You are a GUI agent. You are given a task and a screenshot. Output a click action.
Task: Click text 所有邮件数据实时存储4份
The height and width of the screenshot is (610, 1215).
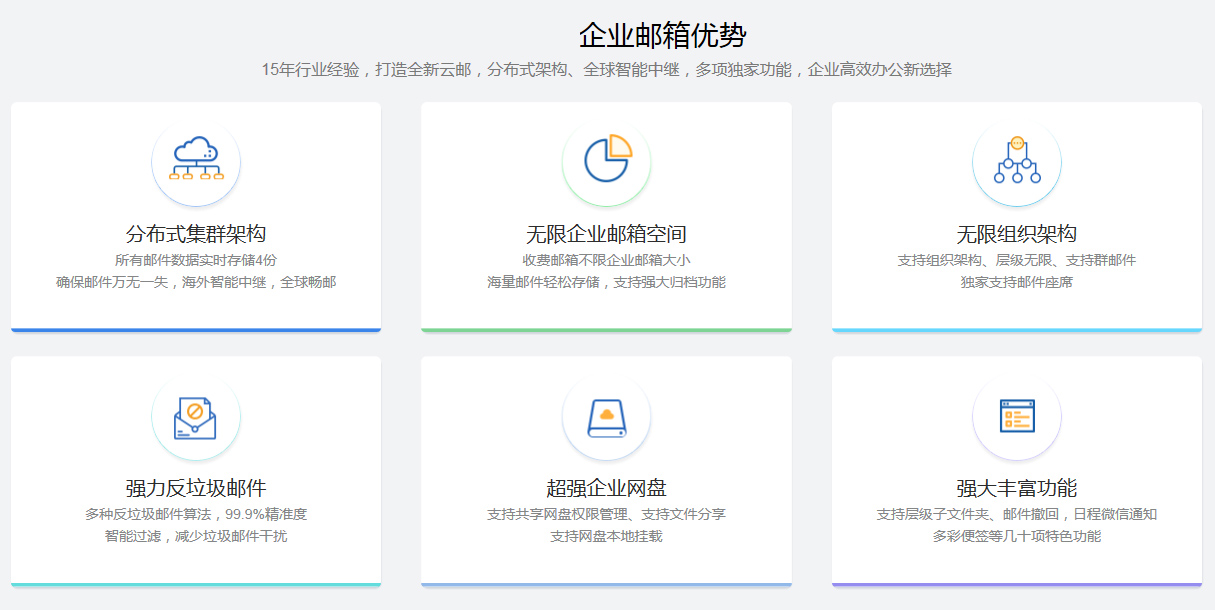196,260
